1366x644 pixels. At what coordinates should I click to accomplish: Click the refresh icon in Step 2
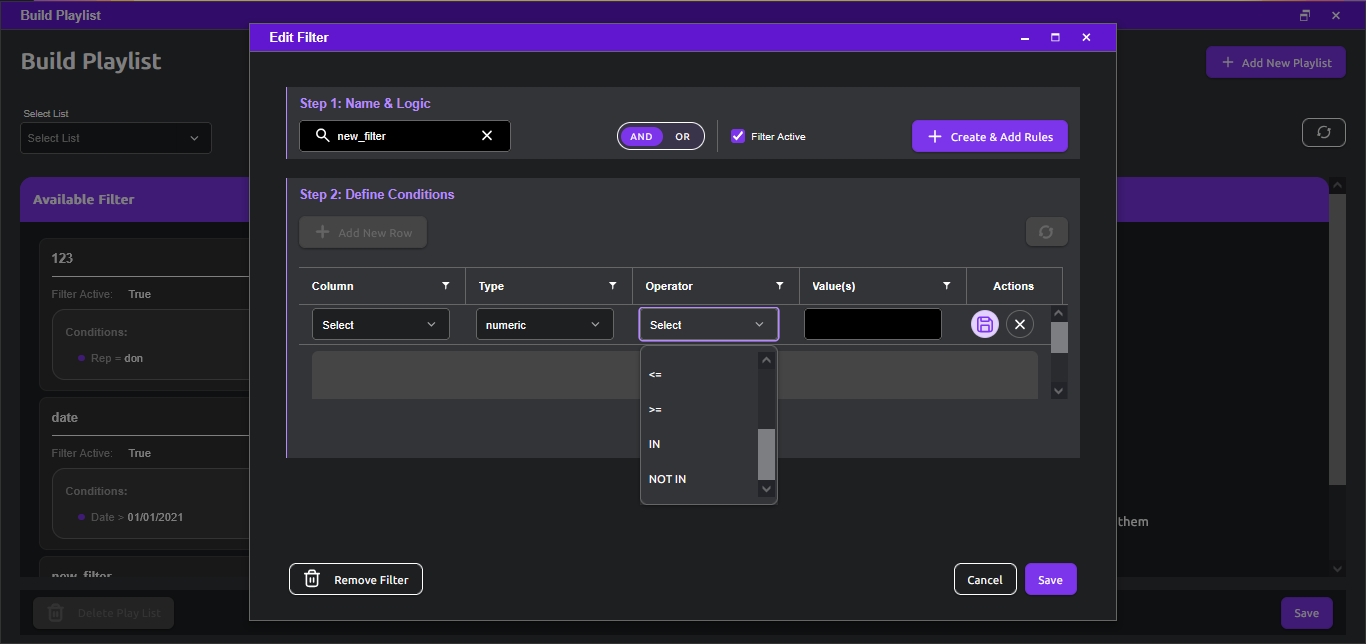pyautogui.click(x=1046, y=232)
